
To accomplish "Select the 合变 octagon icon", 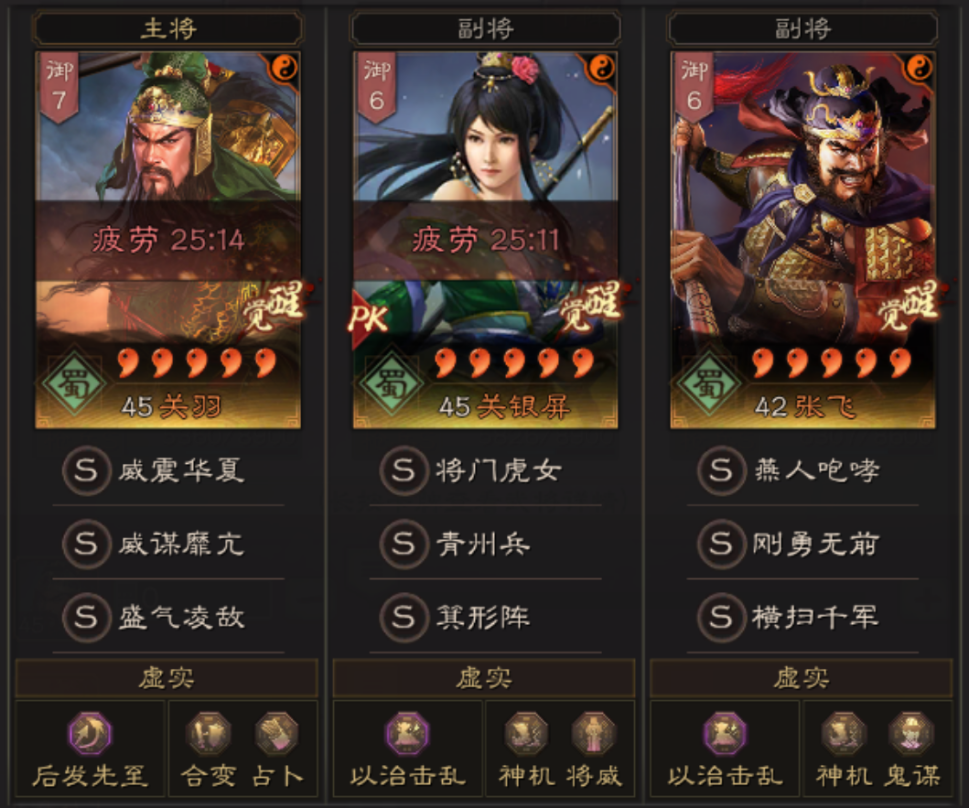I will (x=208, y=734).
